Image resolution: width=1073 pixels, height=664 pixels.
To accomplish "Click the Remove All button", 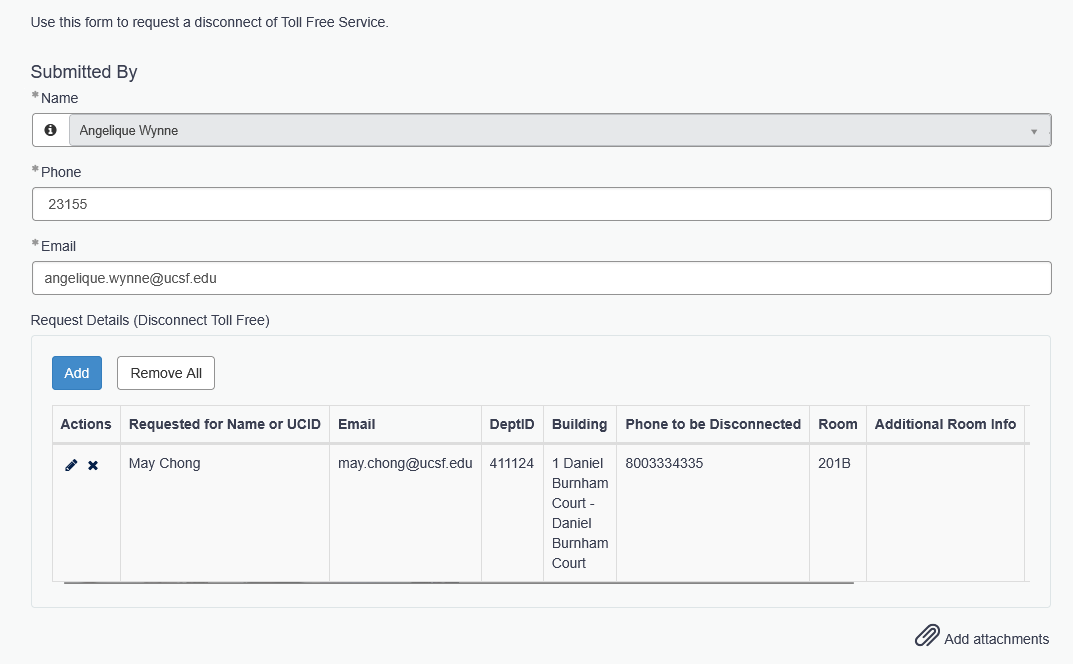I will coord(166,373).
